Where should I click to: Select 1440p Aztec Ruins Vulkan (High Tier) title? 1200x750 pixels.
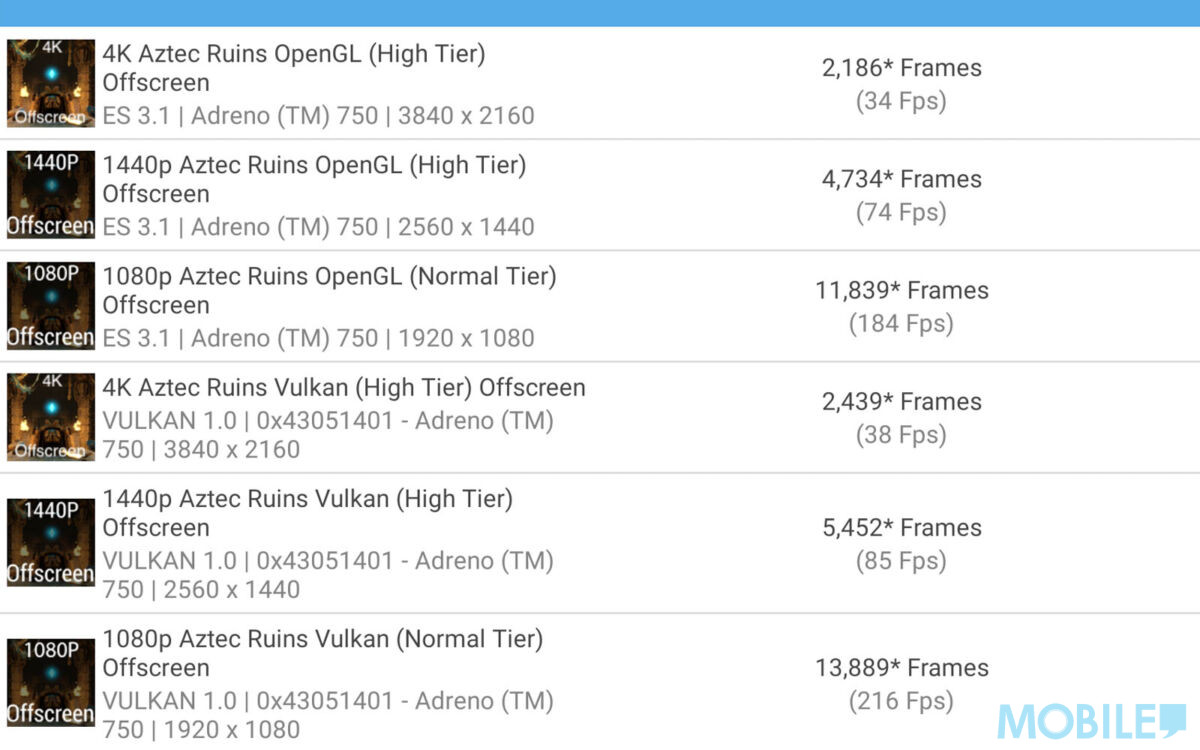(x=307, y=499)
